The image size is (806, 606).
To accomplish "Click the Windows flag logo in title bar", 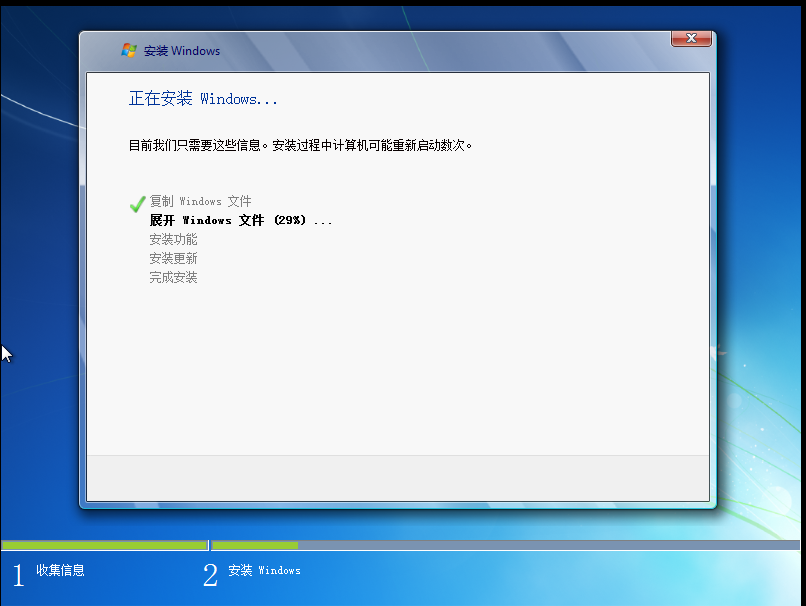I will click(x=129, y=50).
